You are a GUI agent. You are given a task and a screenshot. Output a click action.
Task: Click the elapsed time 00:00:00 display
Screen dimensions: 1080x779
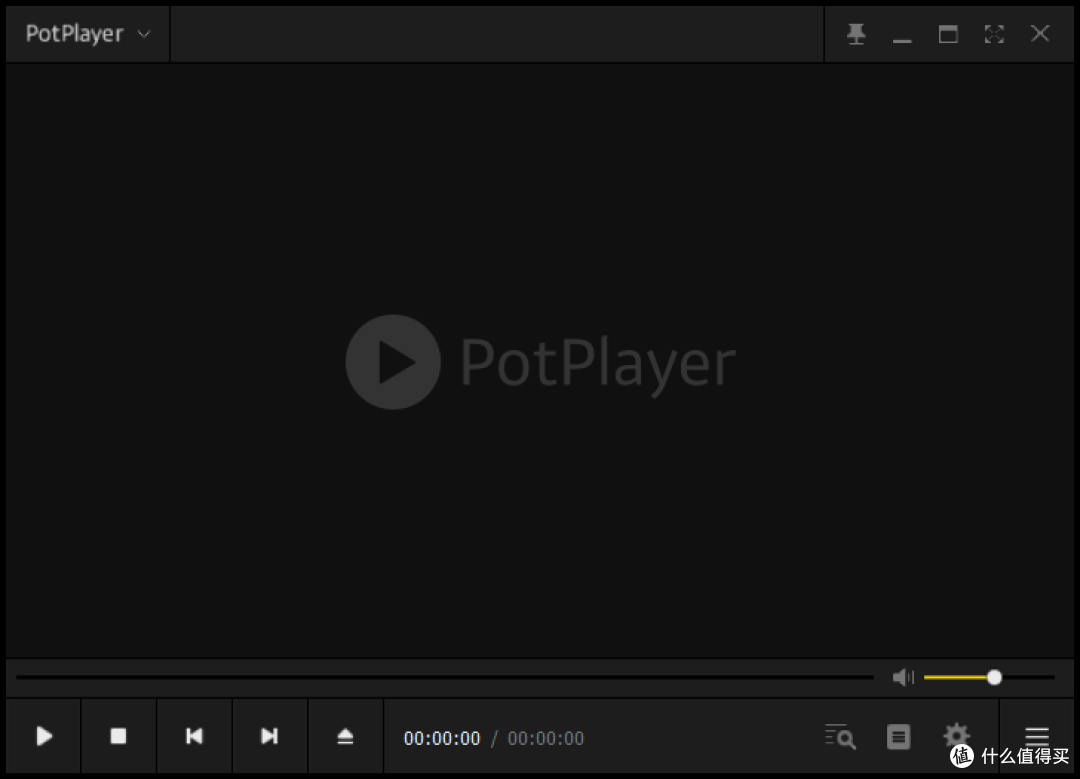point(442,738)
